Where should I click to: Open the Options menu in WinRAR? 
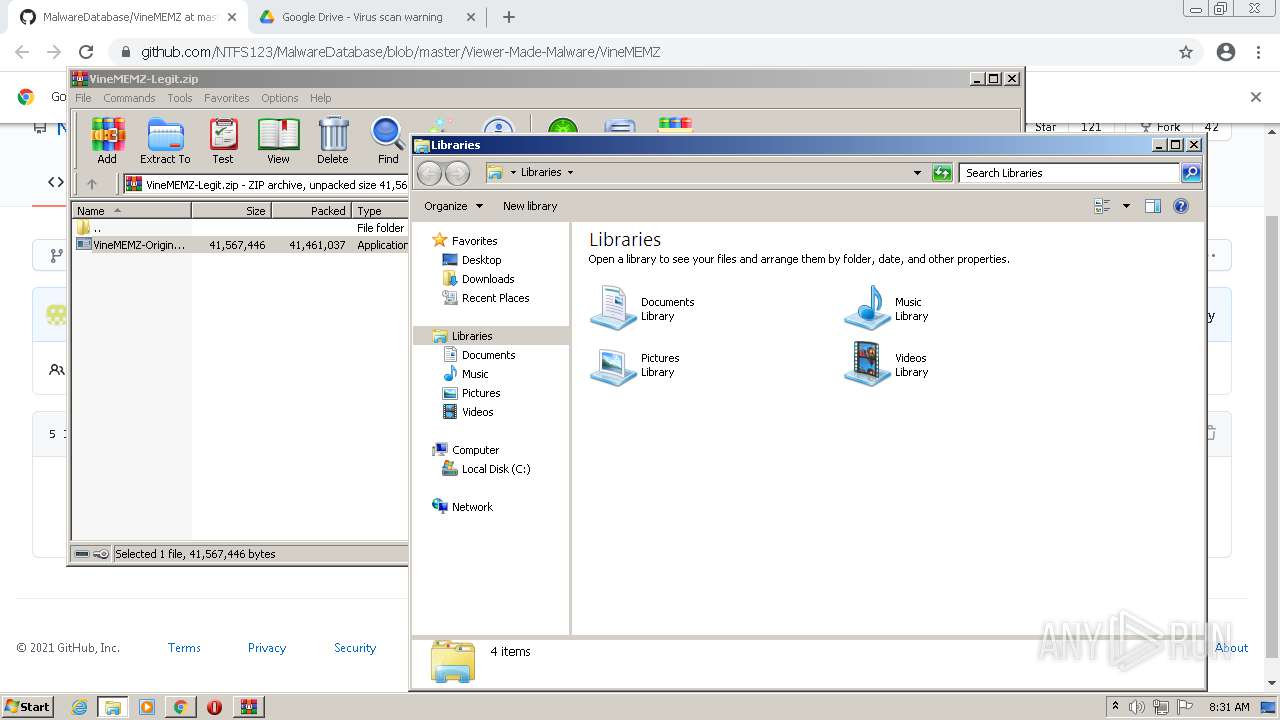(x=280, y=98)
